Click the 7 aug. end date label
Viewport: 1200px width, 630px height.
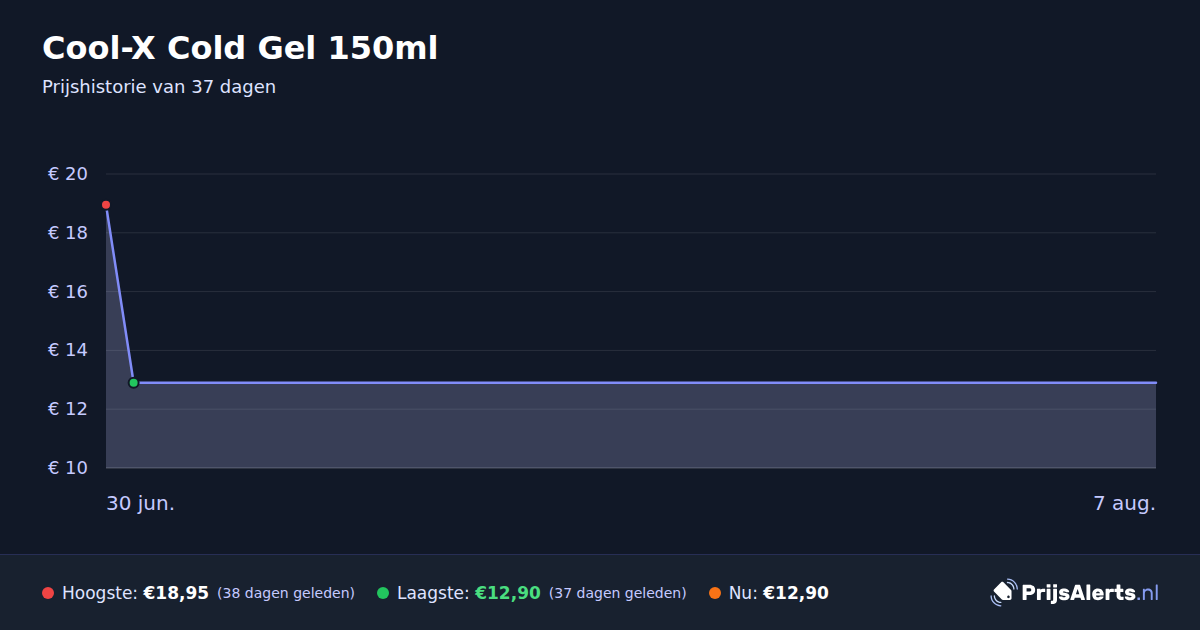pos(1124,504)
